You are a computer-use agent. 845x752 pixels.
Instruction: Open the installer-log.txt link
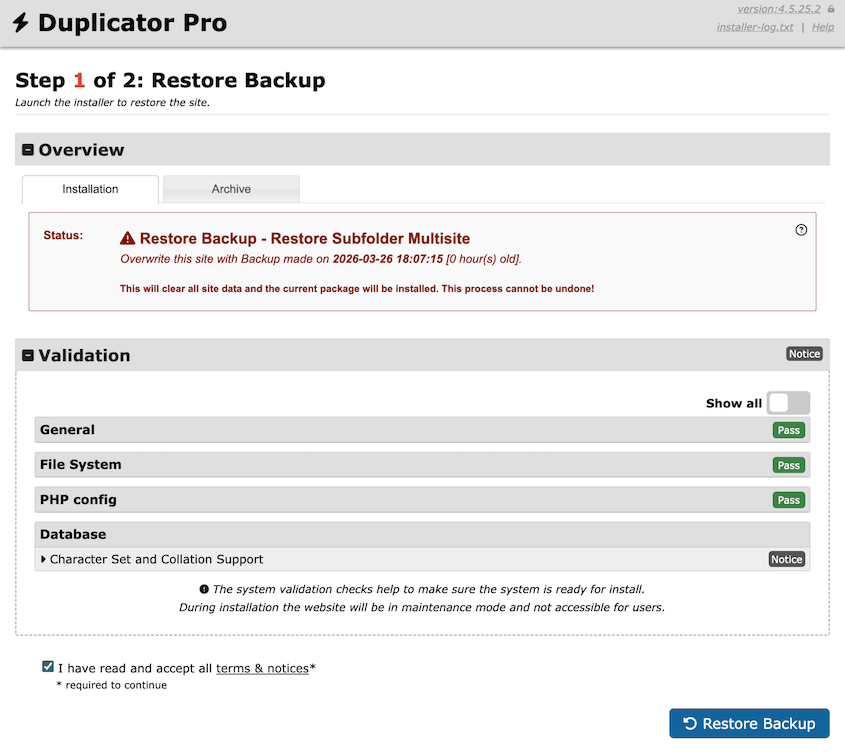pyautogui.click(x=755, y=27)
